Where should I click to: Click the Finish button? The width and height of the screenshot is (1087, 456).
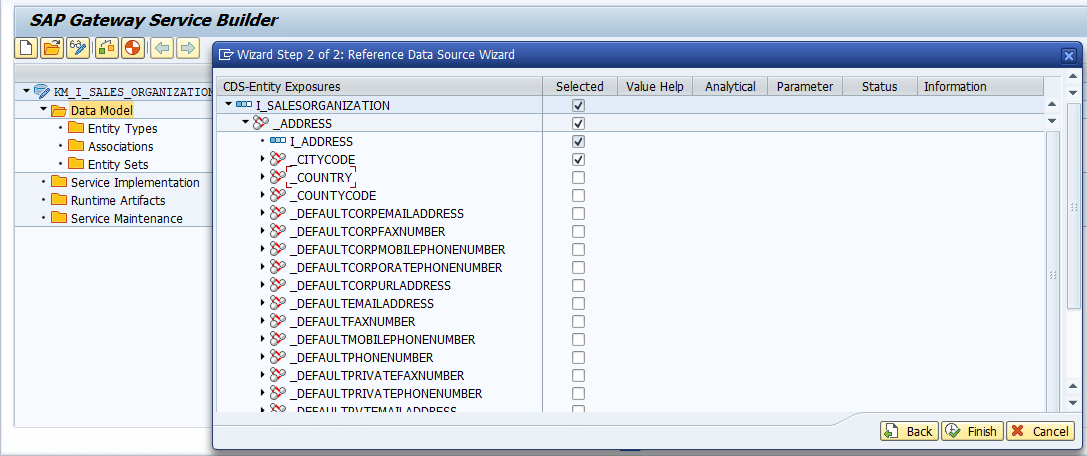972,431
